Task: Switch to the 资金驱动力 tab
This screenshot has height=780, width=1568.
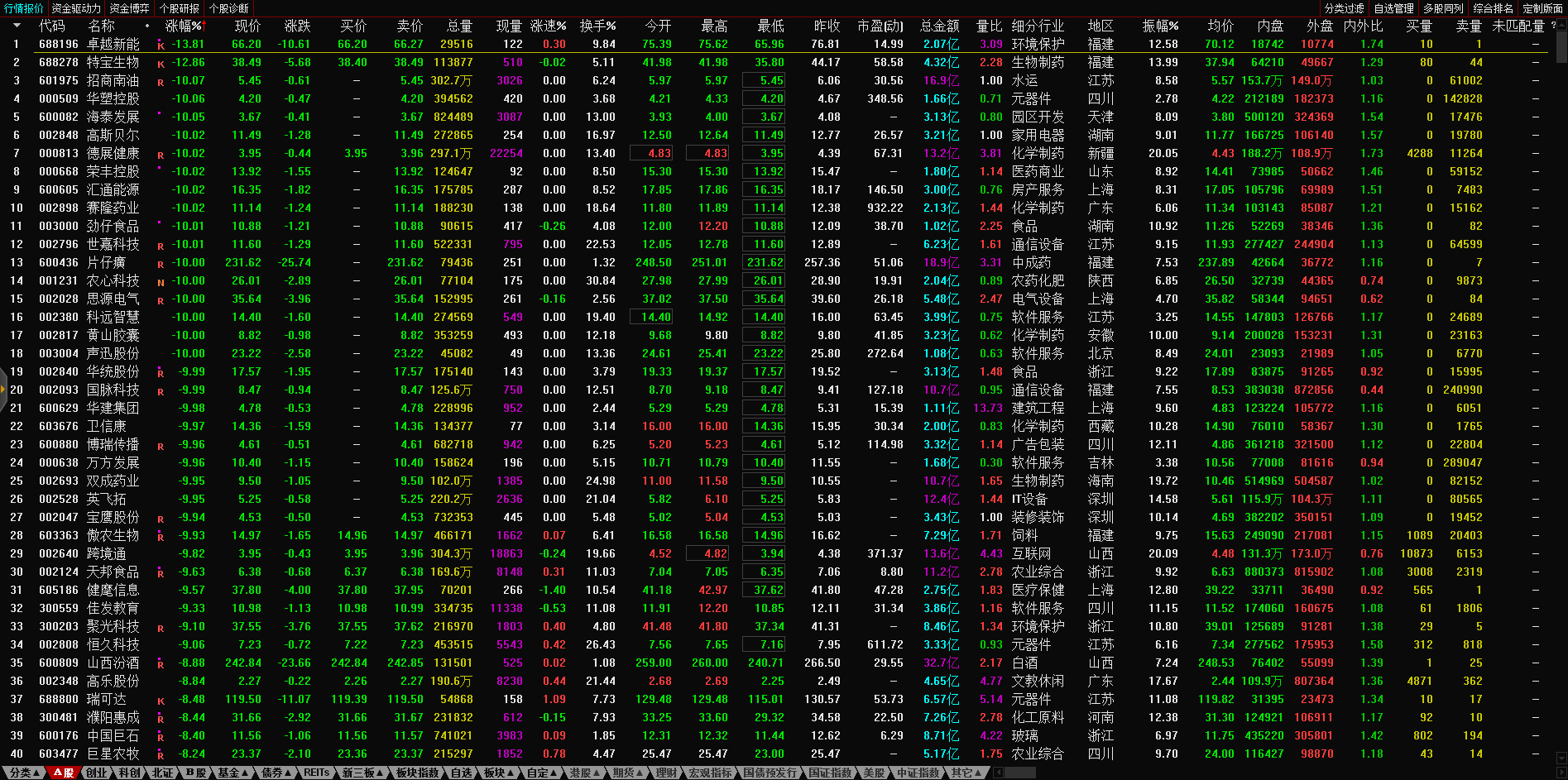Action: pos(75,8)
